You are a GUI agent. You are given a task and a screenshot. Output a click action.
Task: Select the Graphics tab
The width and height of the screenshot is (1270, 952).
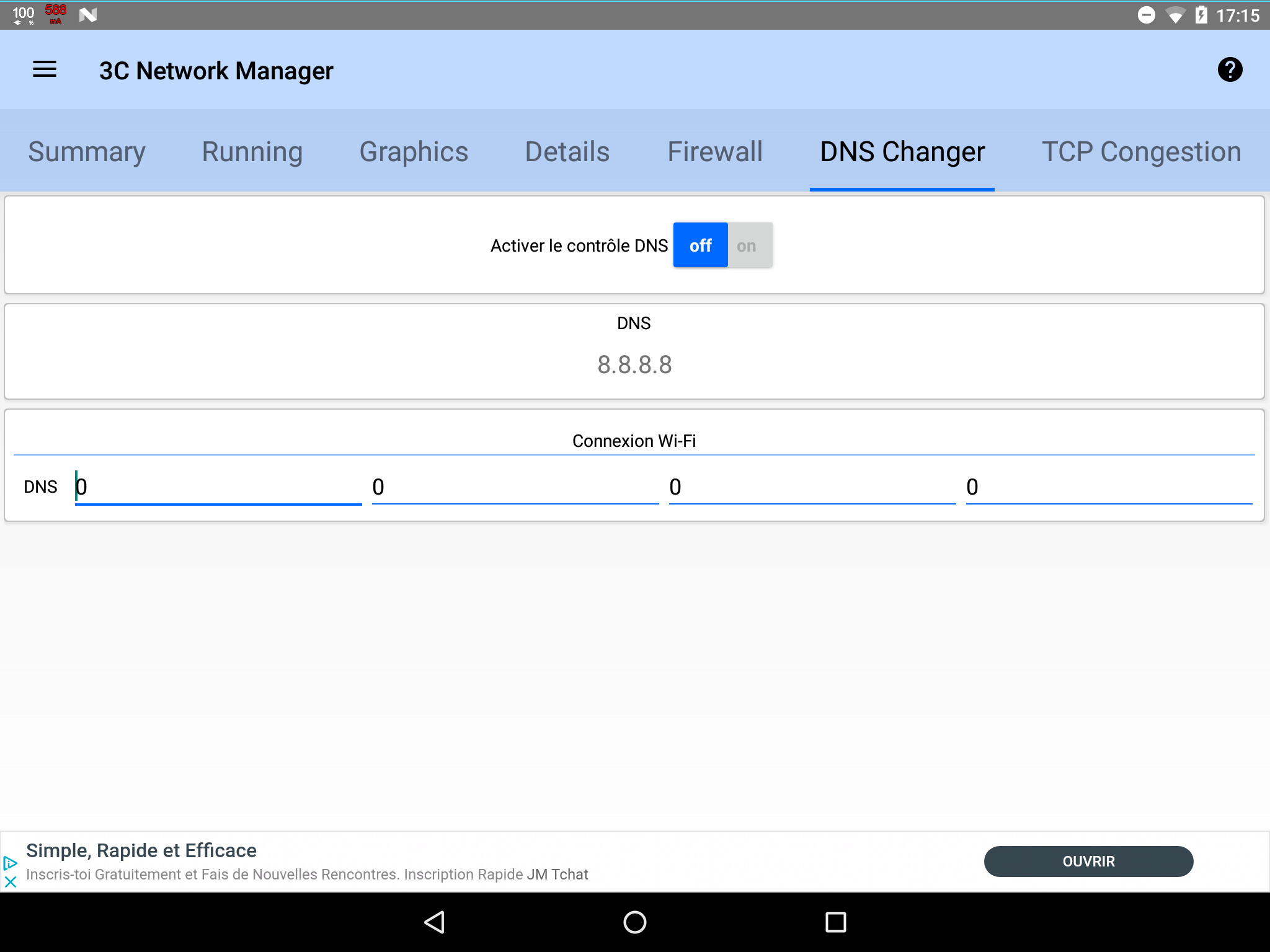coord(414,152)
